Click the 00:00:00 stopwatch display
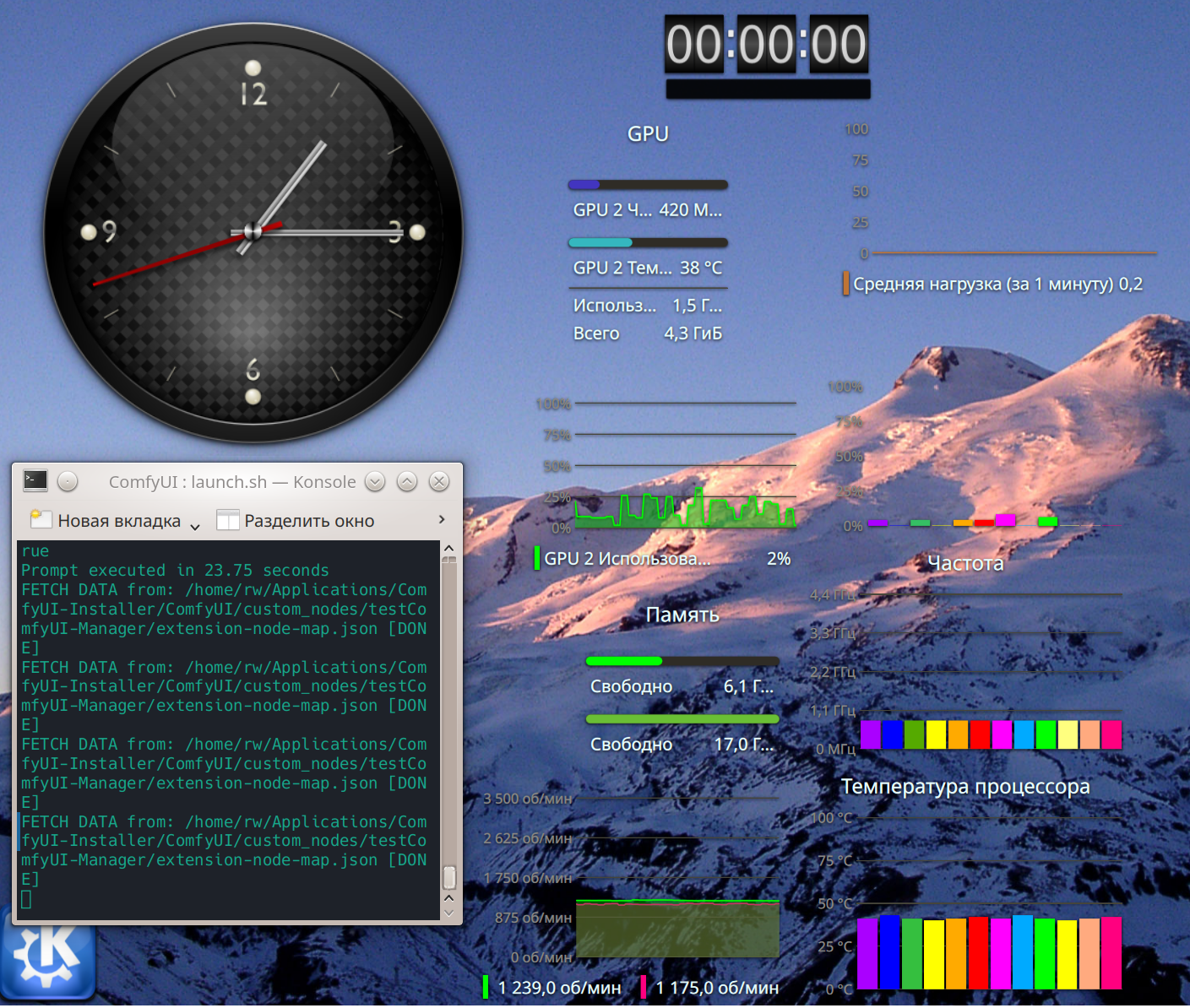The width and height of the screenshot is (1190, 1008). 767,44
